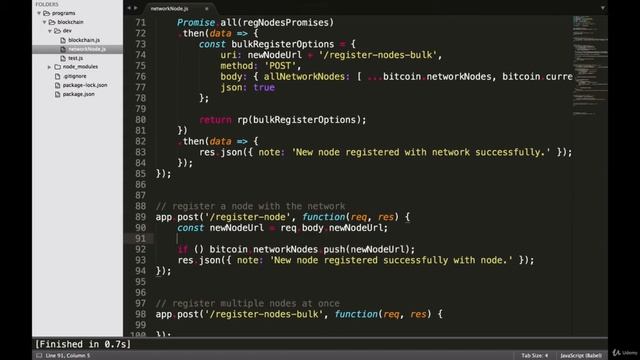The height and width of the screenshot is (360, 640).
Task: Collapse the programs folder triangle
Action: coord(39,13)
